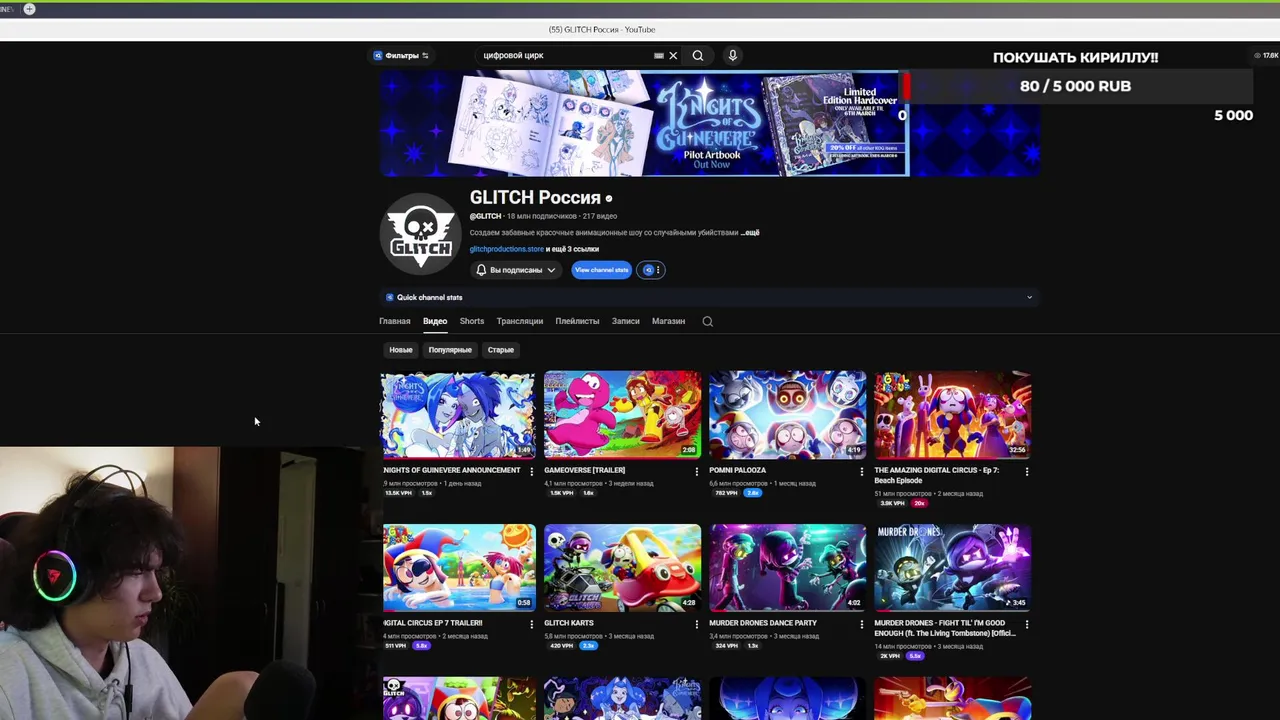Activate voice search microphone
This screenshot has width=1280, height=720.
tap(732, 56)
